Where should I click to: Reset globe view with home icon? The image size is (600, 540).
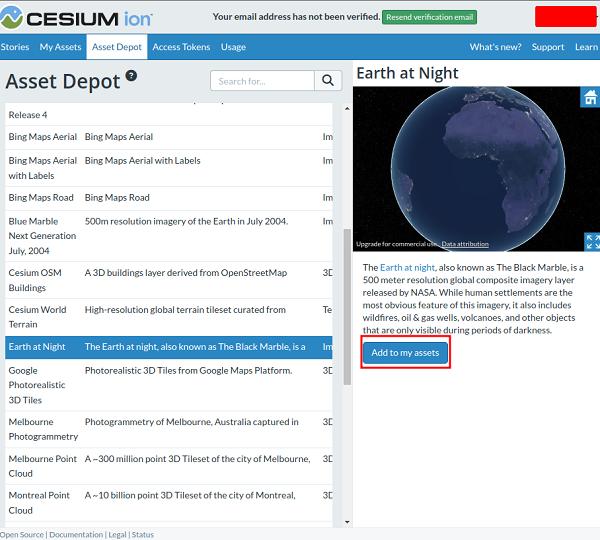[x=590, y=97]
